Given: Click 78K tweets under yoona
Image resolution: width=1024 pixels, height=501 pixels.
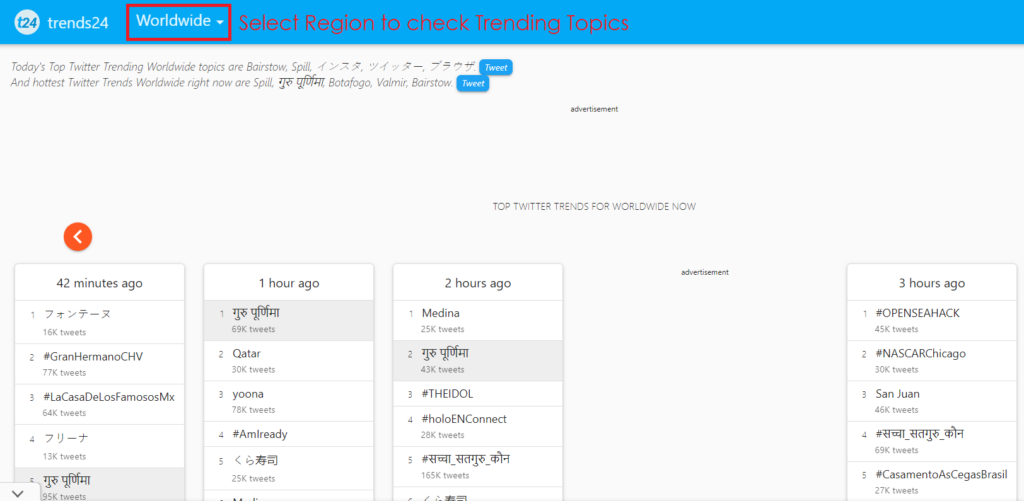Looking at the screenshot, I should (253, 410).
